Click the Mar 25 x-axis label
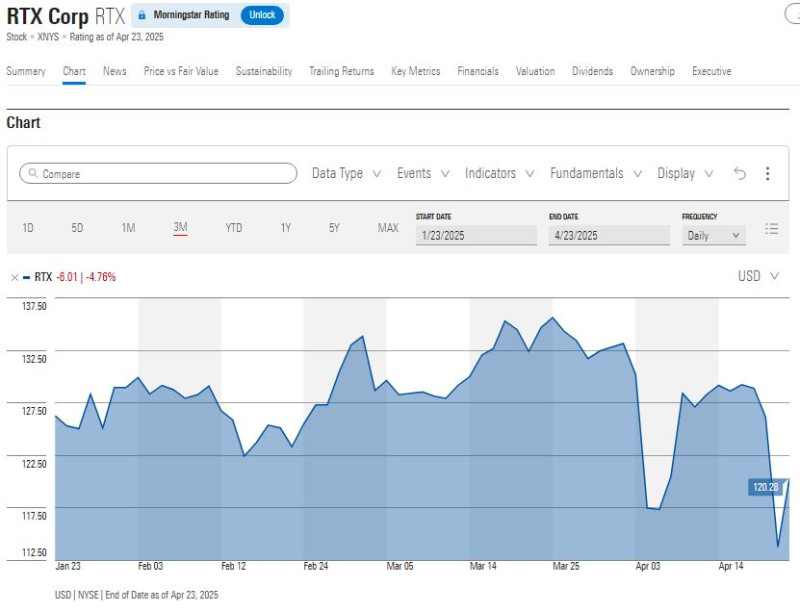This screenshot has height=612, width=800. point(566,566)
